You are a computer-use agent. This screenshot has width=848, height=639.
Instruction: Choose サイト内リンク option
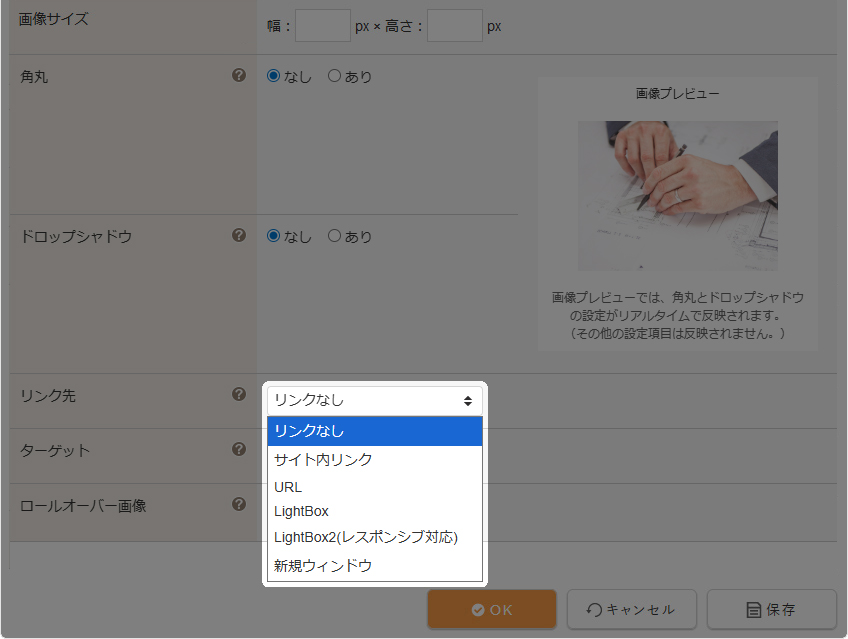374,460
